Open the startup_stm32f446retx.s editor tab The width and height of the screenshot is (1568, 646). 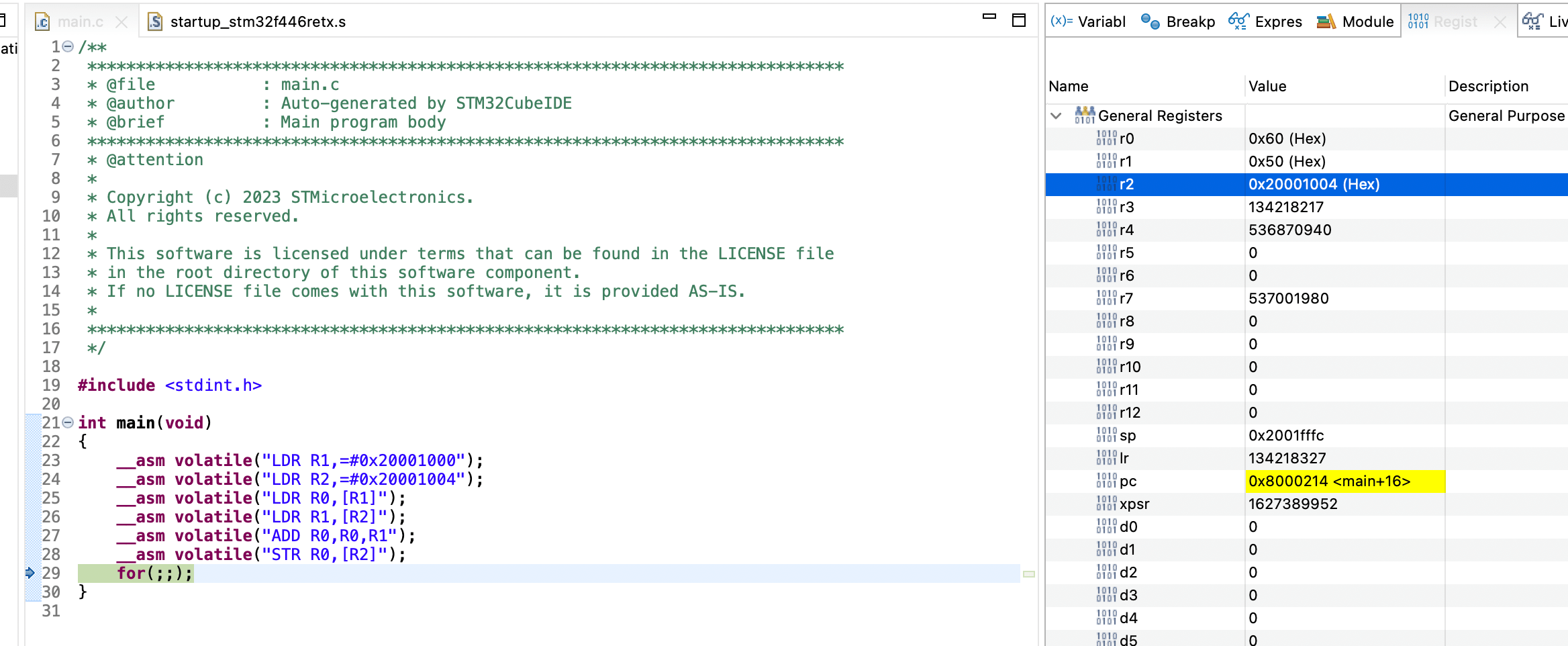[246, 22]
